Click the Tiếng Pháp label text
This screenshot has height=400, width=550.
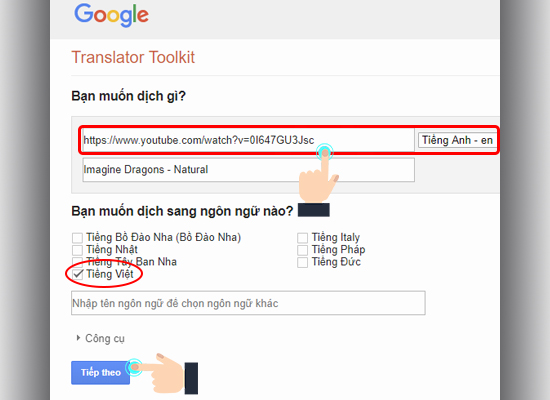point(338,249)
